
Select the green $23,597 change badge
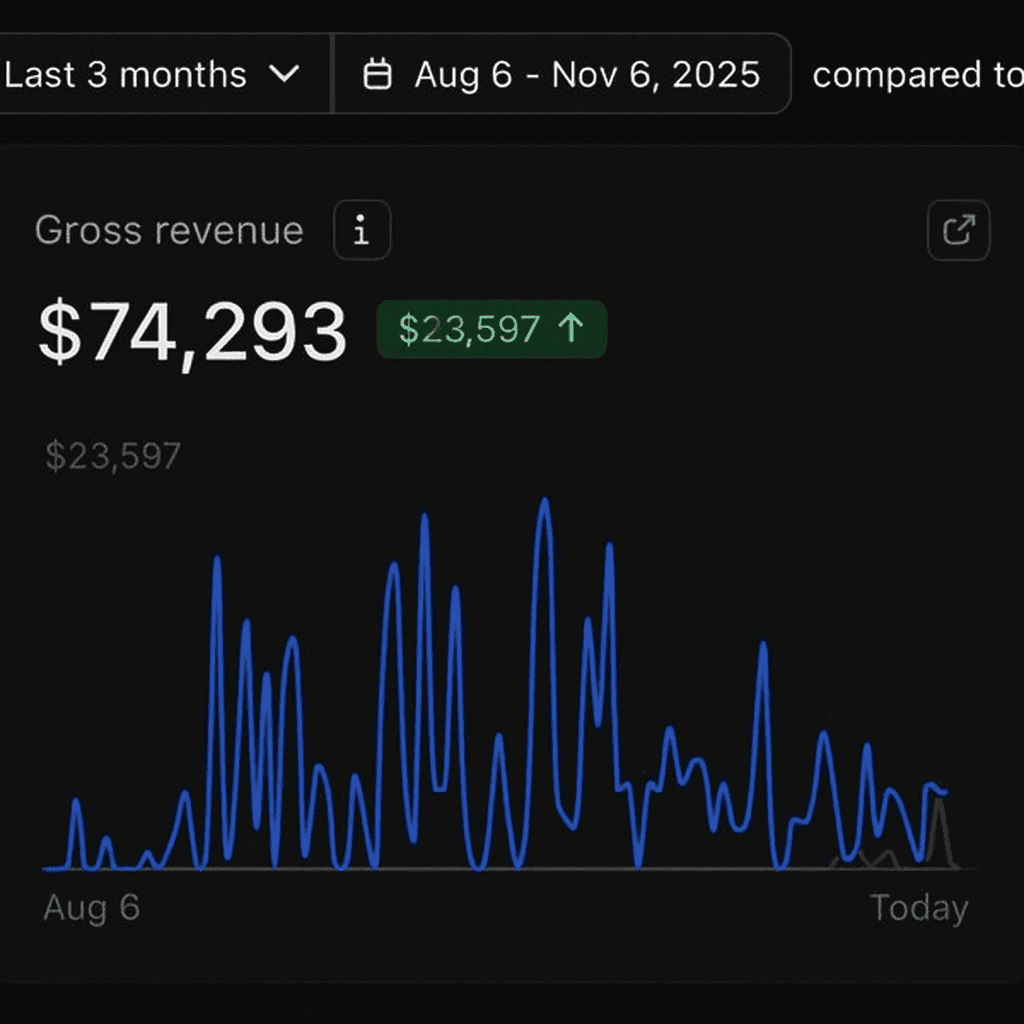491,329
